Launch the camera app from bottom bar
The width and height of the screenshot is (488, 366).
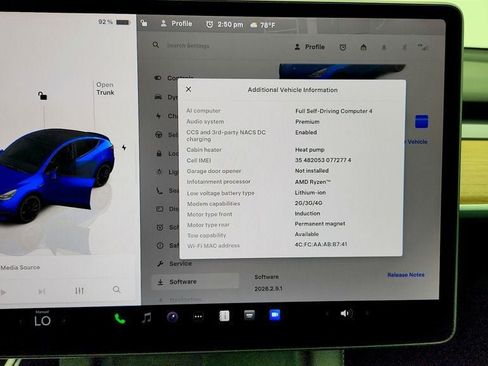(172, 317)
